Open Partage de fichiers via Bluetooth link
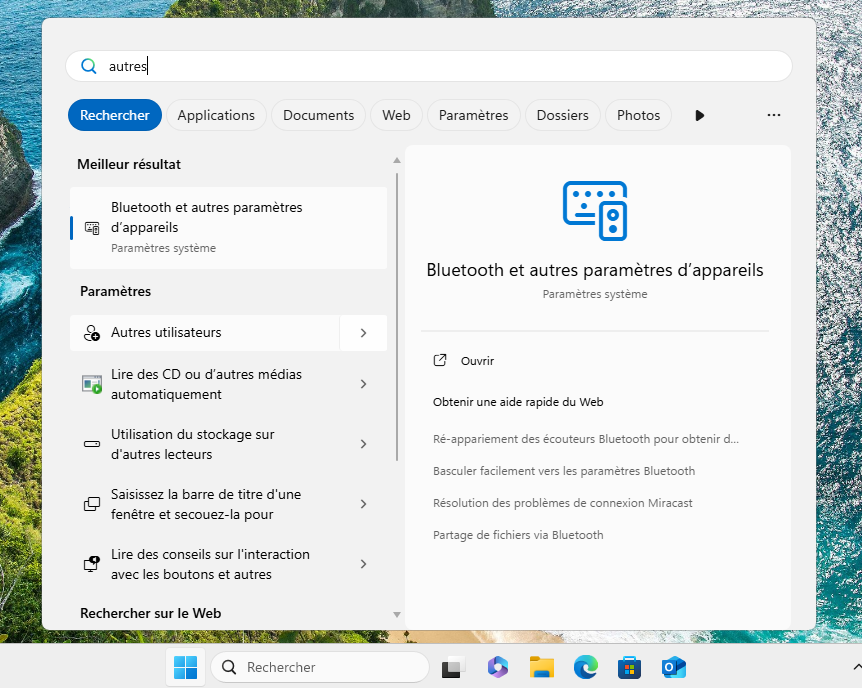 [x=518, y=535]
